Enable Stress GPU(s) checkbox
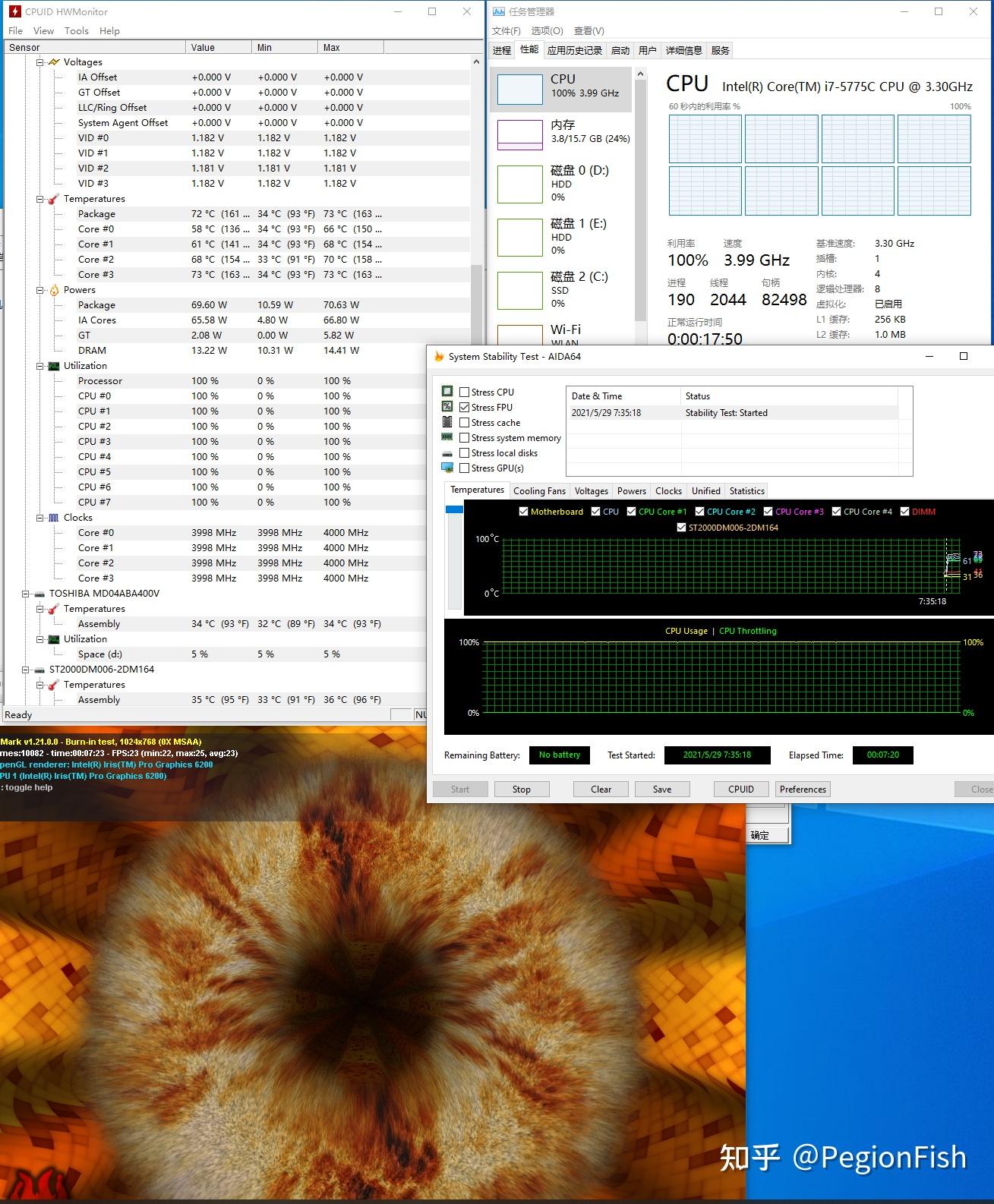The width and height of the screenshot is (994, 1204). (x=465, y=468)
